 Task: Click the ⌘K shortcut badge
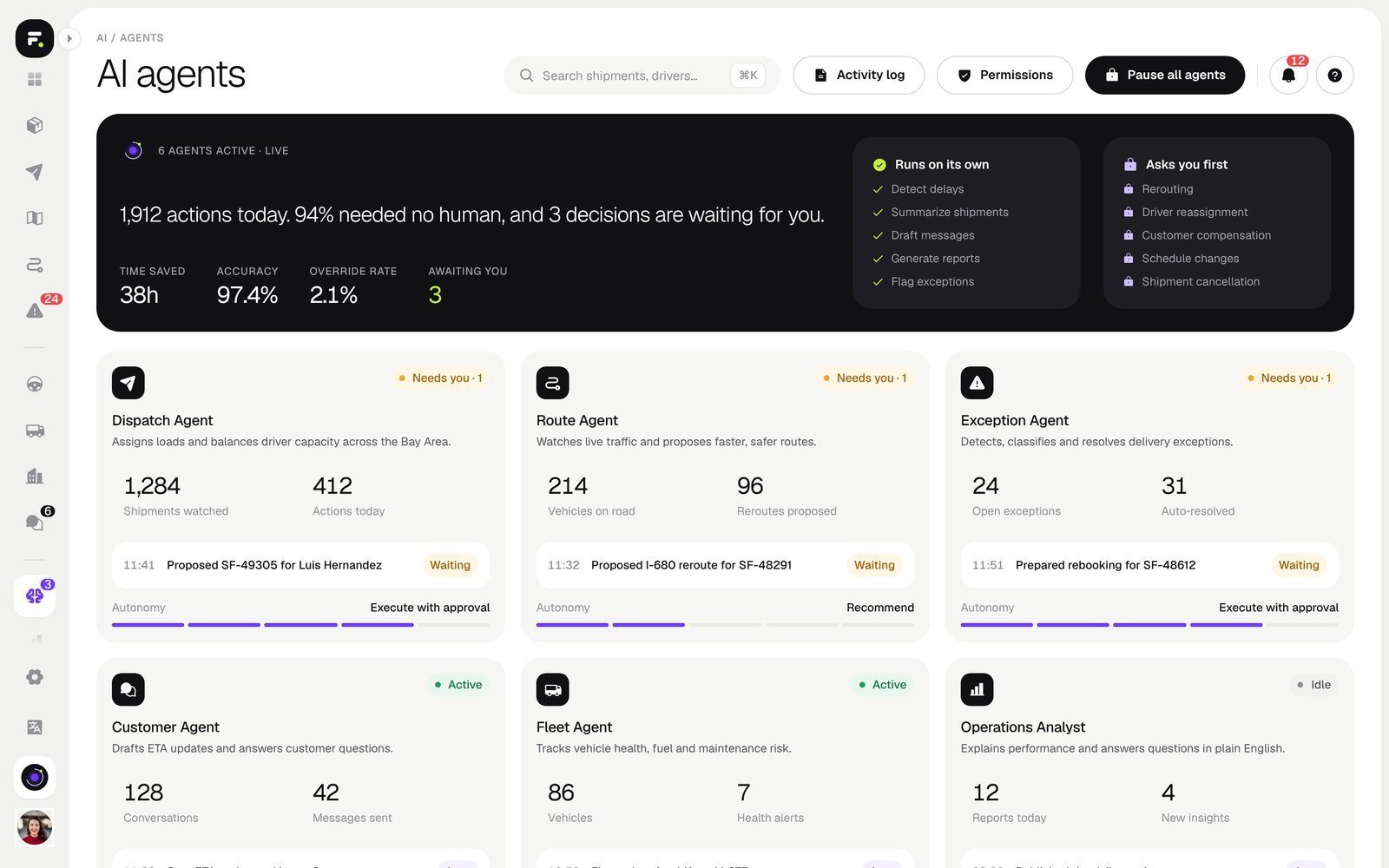[748, 76]
